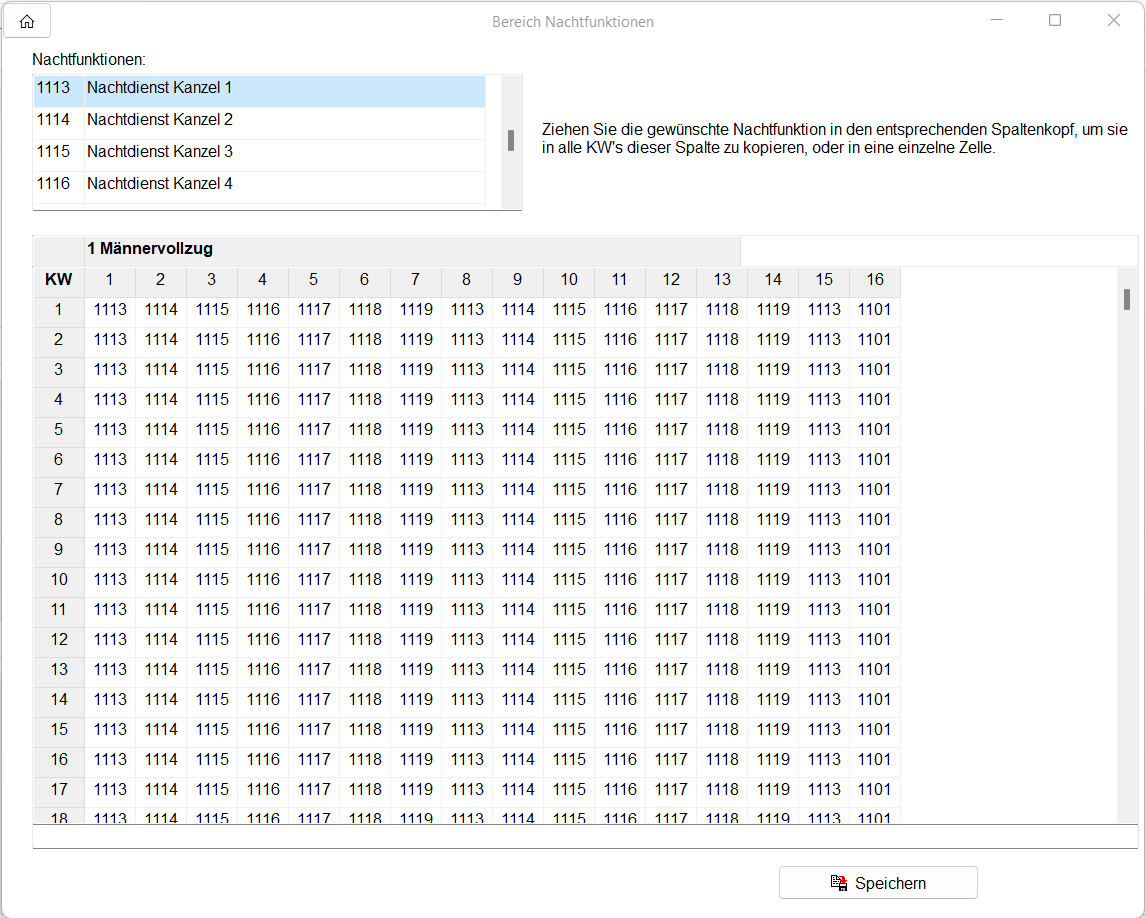Maximize the Bereich Nachtfunktionen window
Image resolution: width=1146 pixels, height=918 pixels.
point(1055,21)
